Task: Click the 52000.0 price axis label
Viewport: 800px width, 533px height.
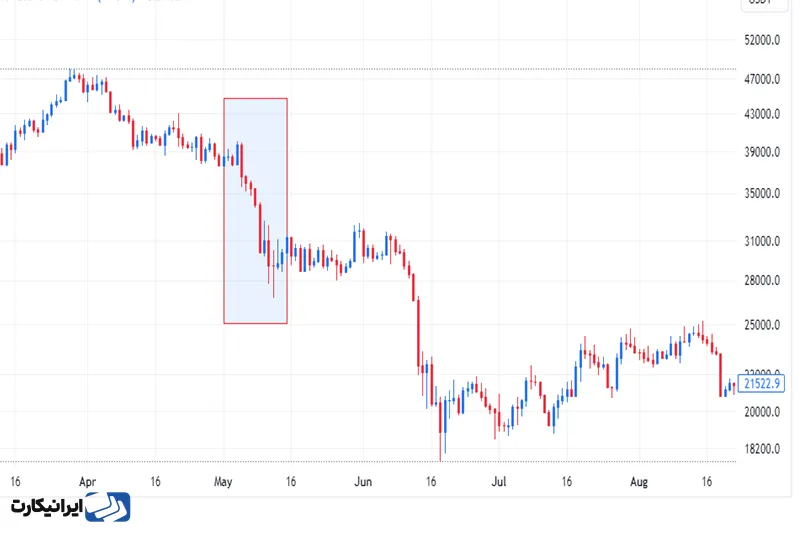Action: [764, 41]
